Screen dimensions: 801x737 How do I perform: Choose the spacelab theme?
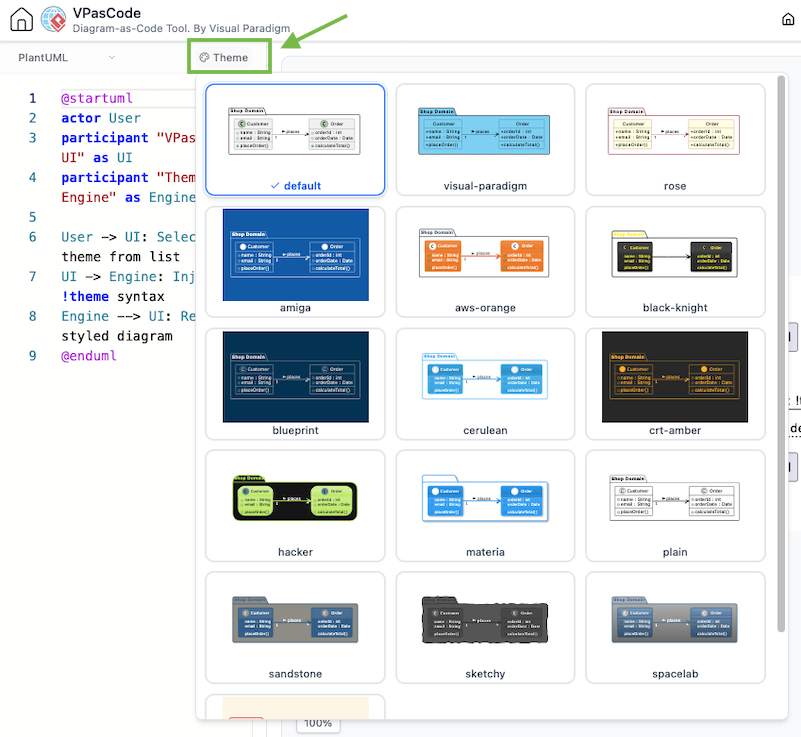(675, 627)
